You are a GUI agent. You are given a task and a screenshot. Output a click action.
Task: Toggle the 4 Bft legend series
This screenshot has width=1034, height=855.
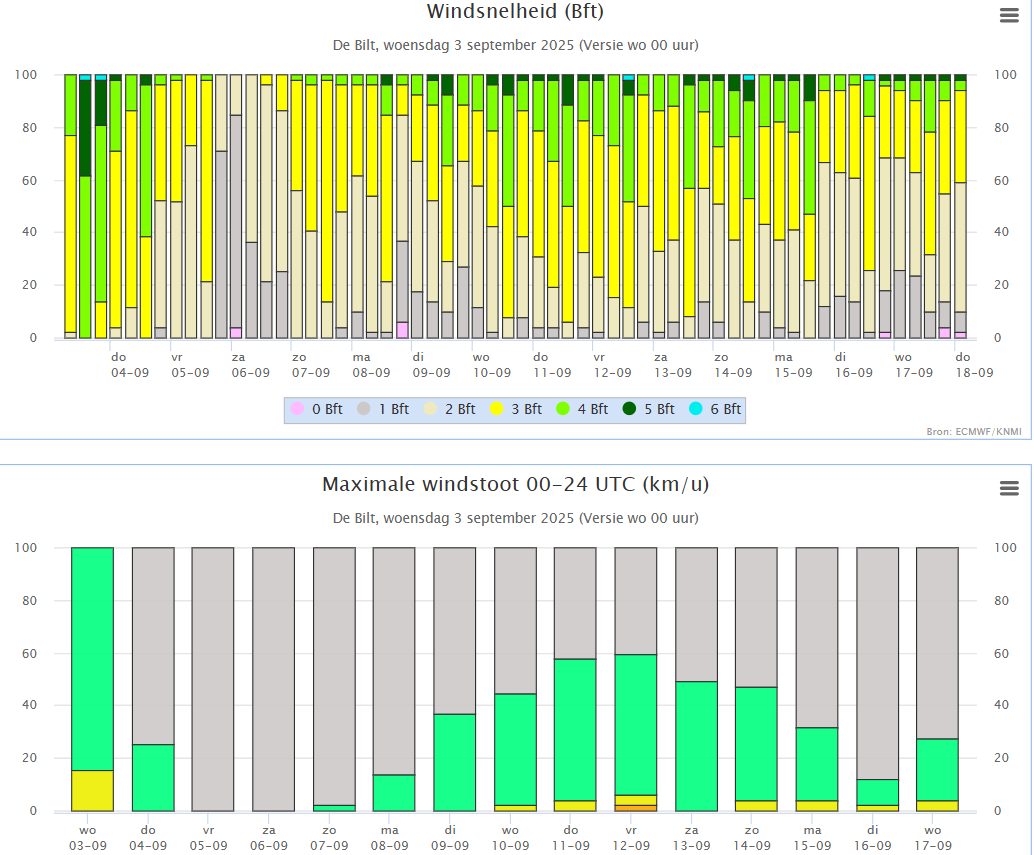click(x=582, y=409)
